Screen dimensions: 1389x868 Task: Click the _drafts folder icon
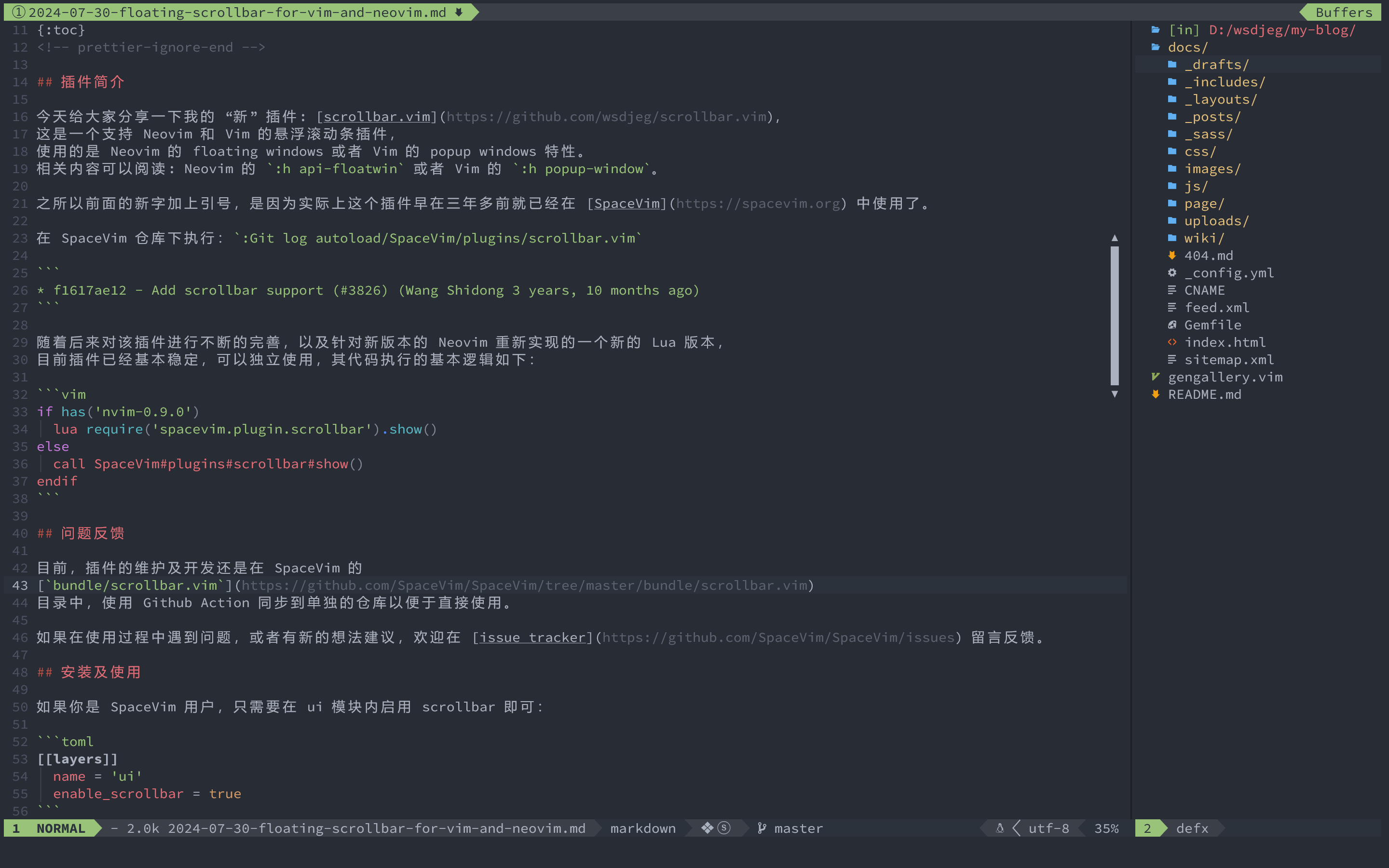(x=1172, y=64)
